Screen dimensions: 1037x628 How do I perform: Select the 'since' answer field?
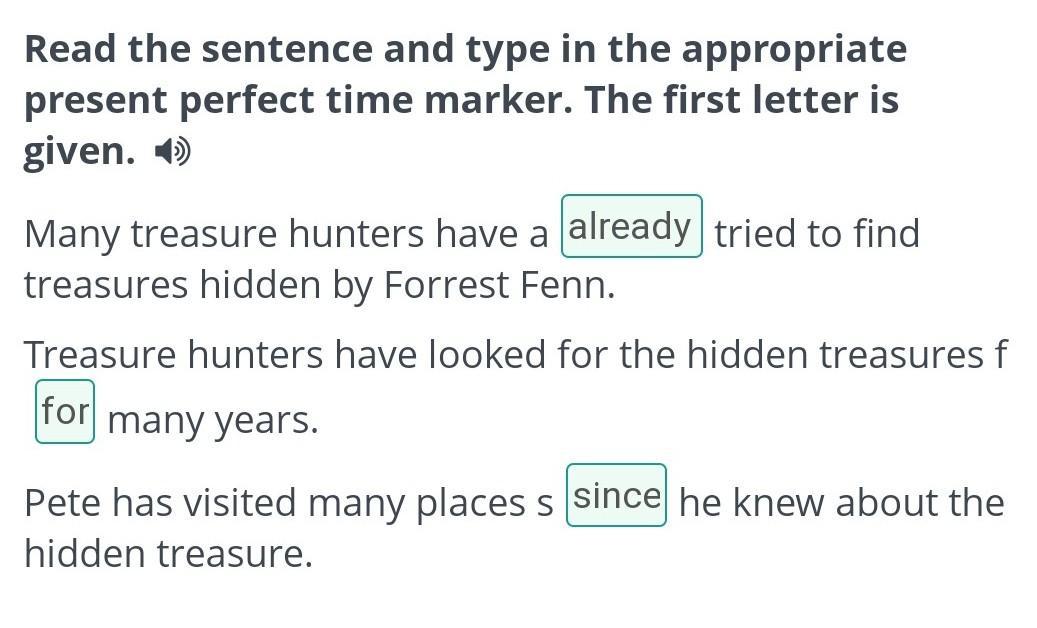coord(616,495)
